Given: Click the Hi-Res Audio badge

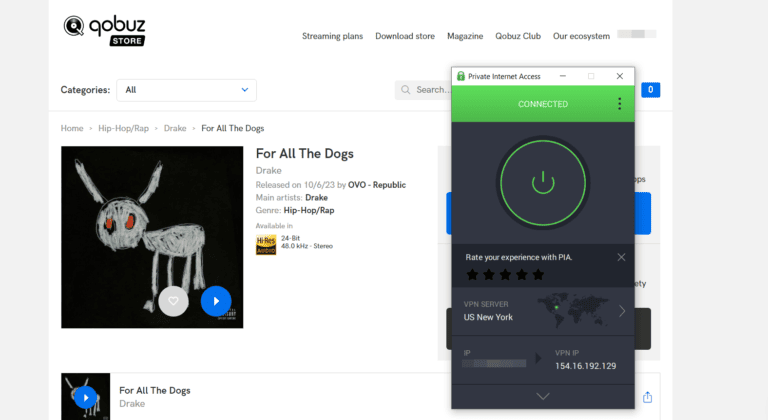Looking at the screenshot, I should click(x=266, y=245).
